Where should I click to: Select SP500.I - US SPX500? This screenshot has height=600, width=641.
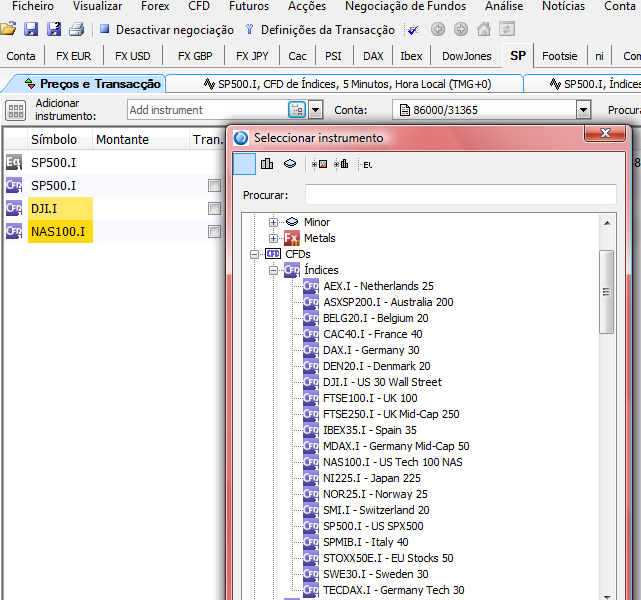[373, 526]
